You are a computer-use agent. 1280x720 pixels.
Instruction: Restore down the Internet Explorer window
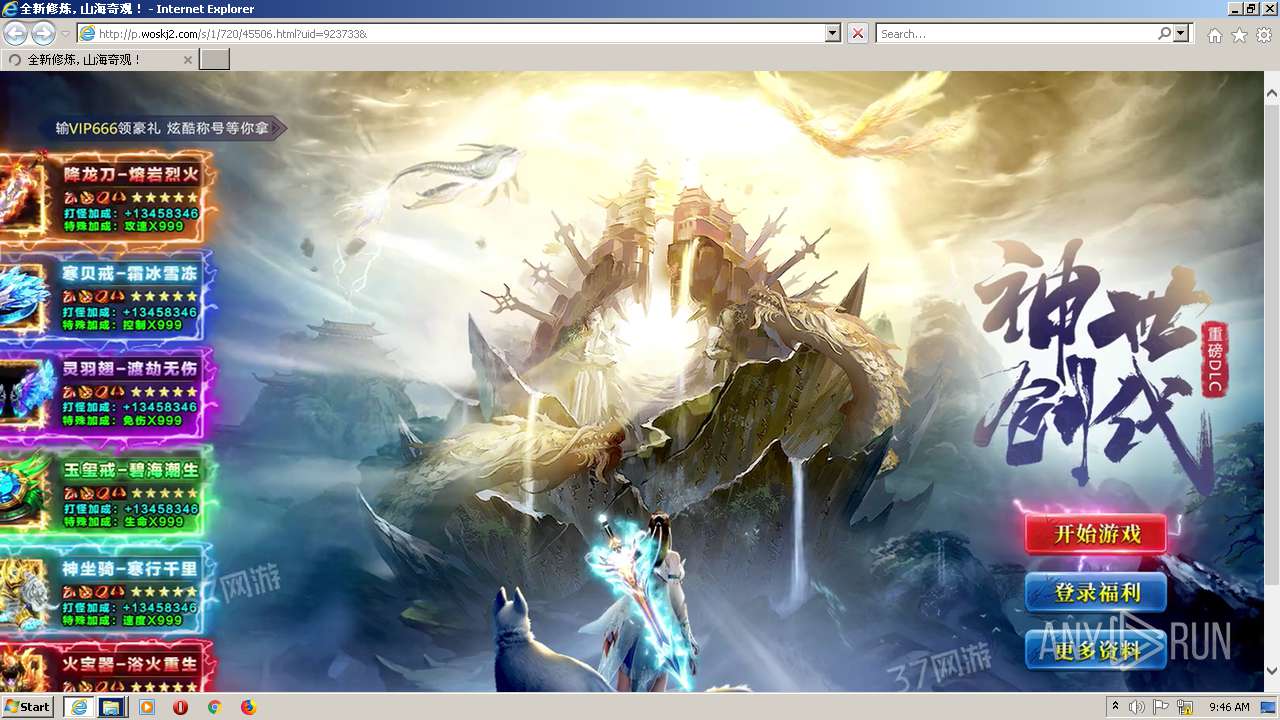click(x=1252, y=8)
